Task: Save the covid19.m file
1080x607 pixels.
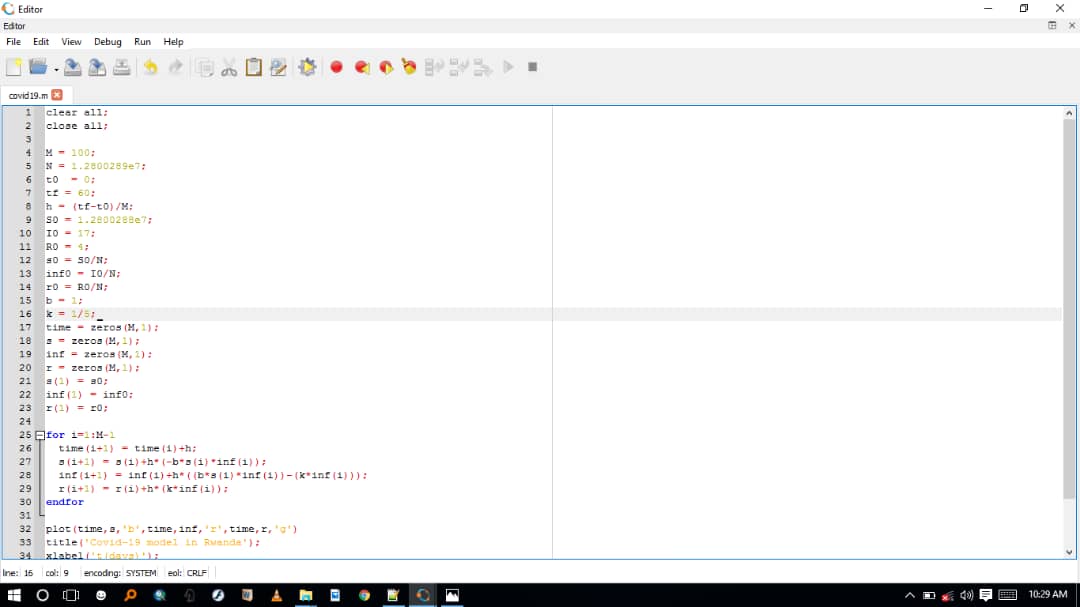Action: coord(73,67)
